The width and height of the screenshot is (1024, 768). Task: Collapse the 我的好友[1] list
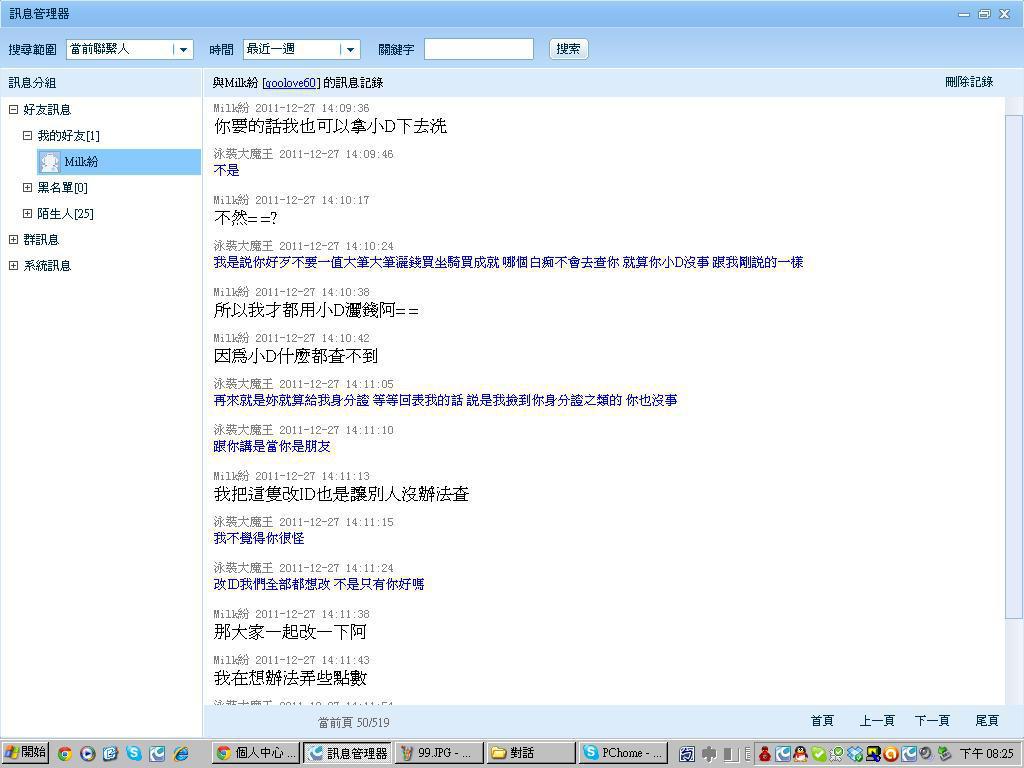(27, 136)
